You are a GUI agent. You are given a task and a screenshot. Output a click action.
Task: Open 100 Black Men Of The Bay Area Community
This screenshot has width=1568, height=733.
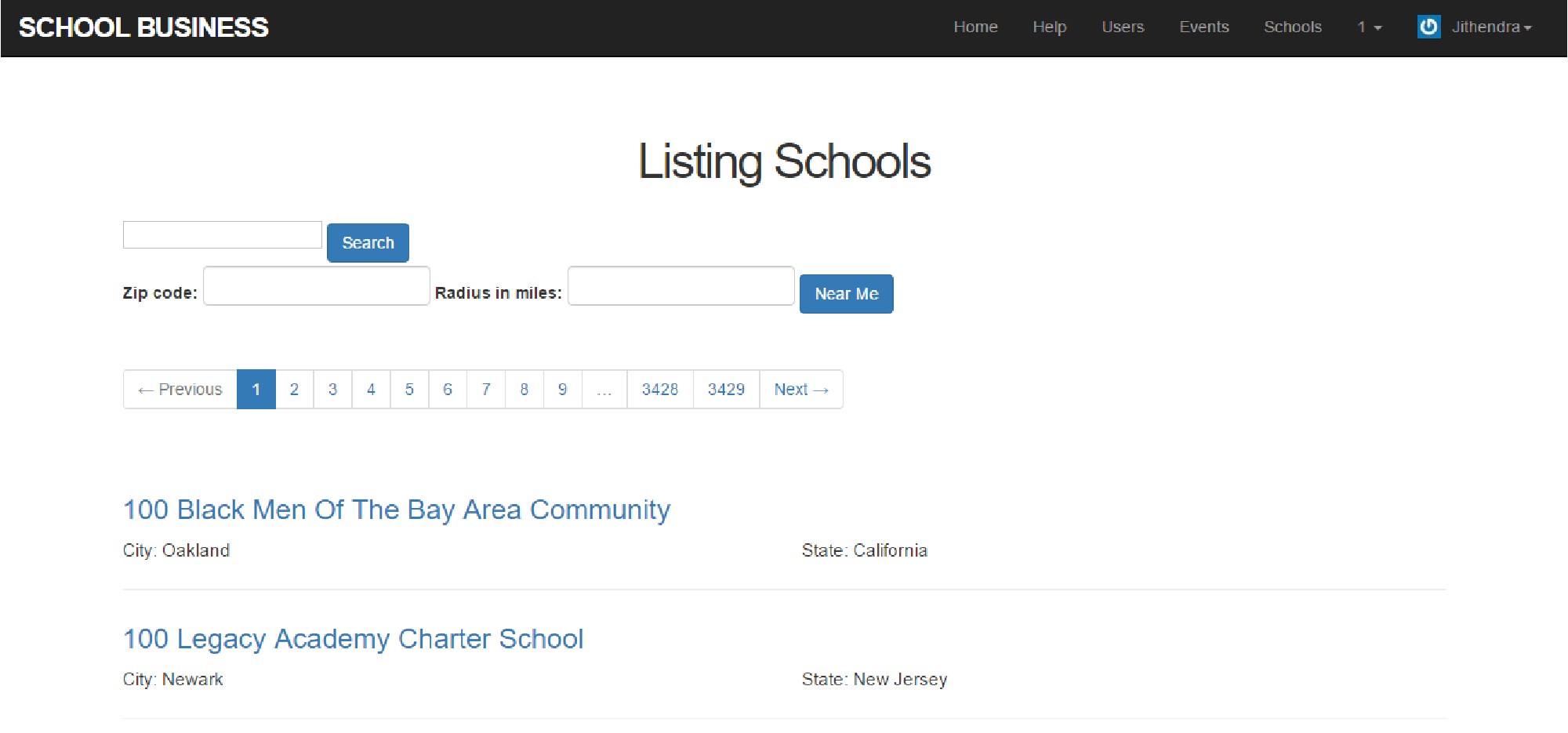click(x=396, y=510)
